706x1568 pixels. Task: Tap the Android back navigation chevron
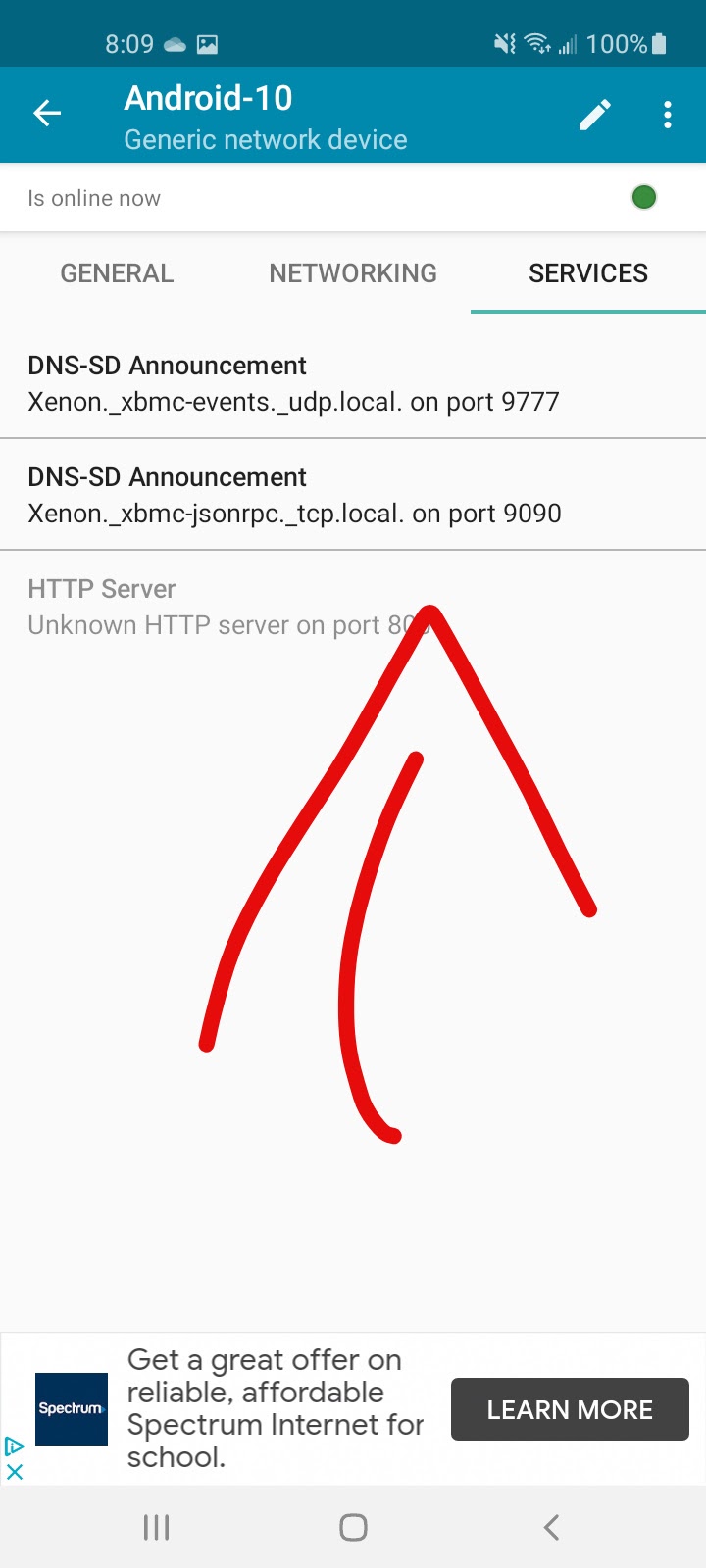551,1527
